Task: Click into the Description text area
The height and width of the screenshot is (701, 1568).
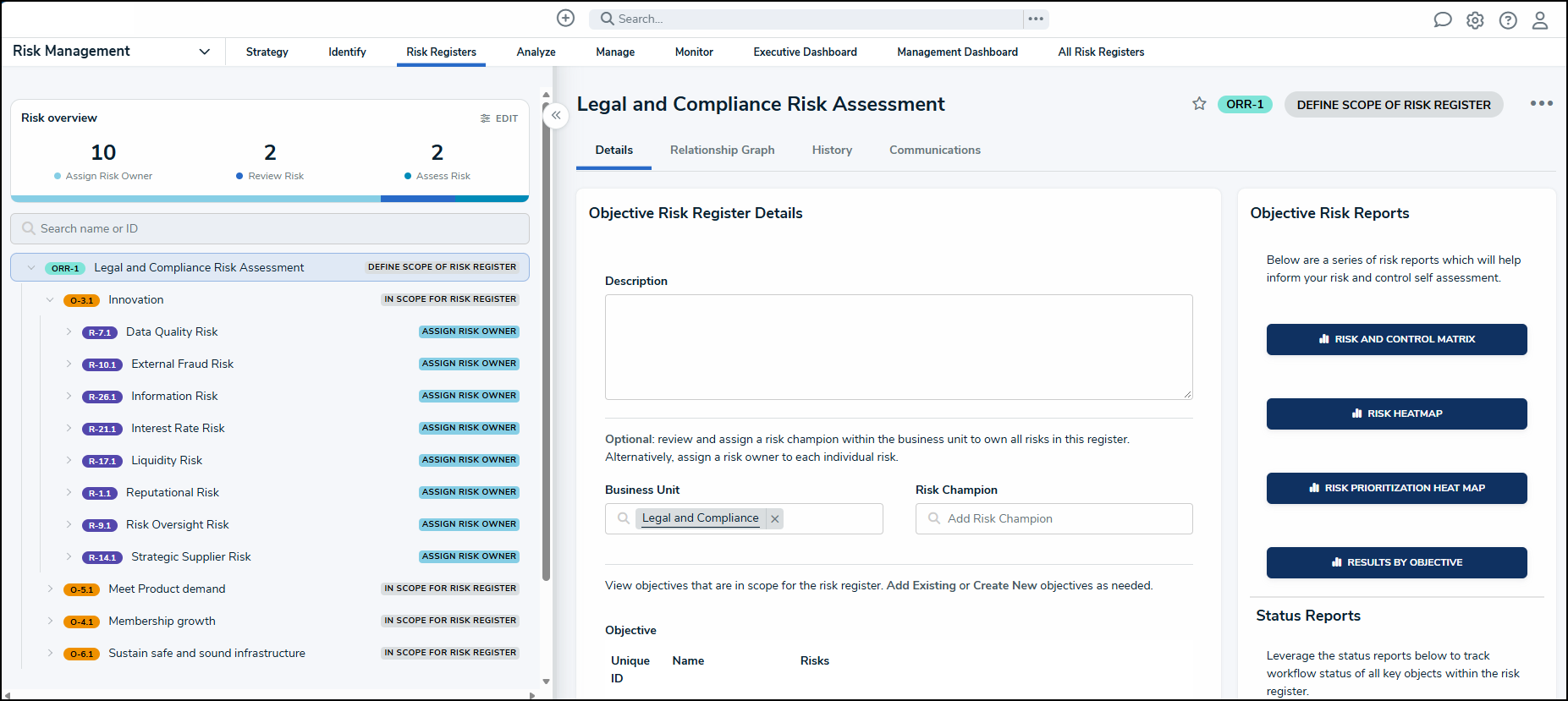Action: coord(899,348)
